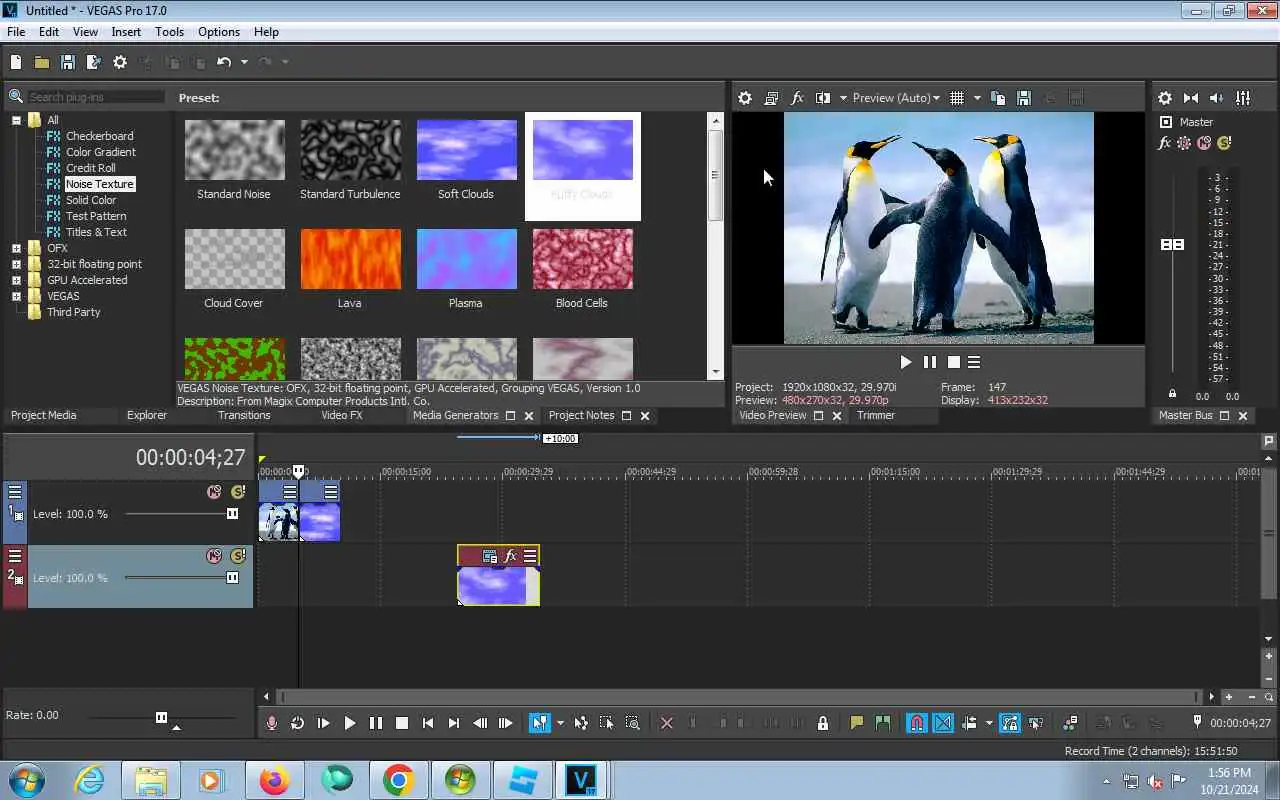Select Checkerboard in the generator list
This screenshot has width=1280, height=800.
[99, 136]
